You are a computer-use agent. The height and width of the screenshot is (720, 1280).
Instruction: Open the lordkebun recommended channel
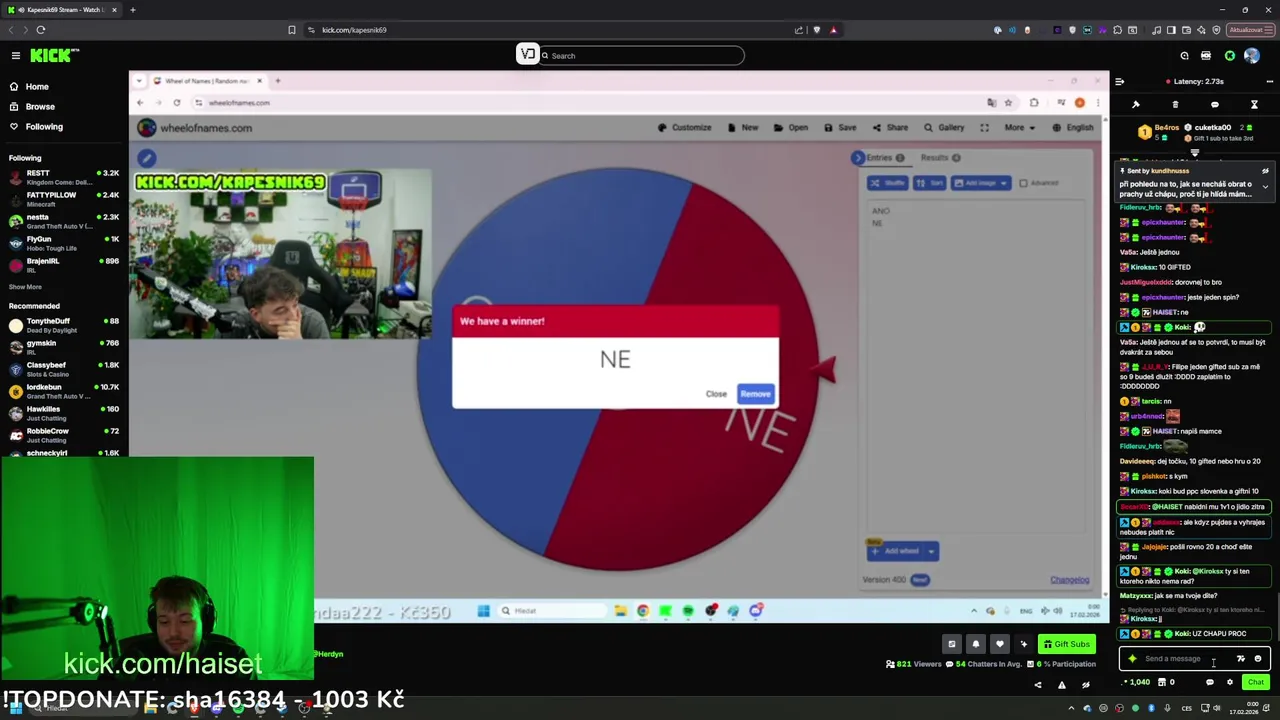[x=64, y=391]
